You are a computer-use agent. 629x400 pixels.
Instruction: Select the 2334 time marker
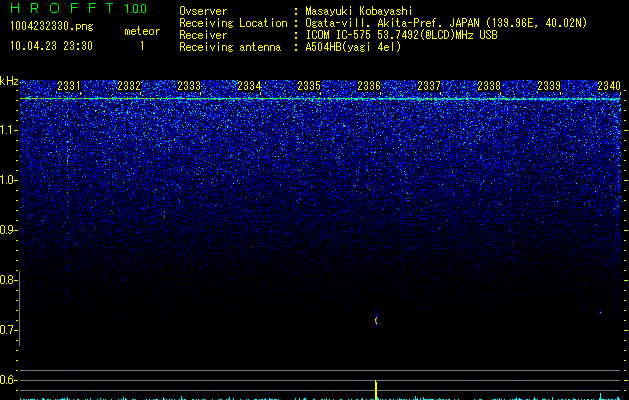249,86
